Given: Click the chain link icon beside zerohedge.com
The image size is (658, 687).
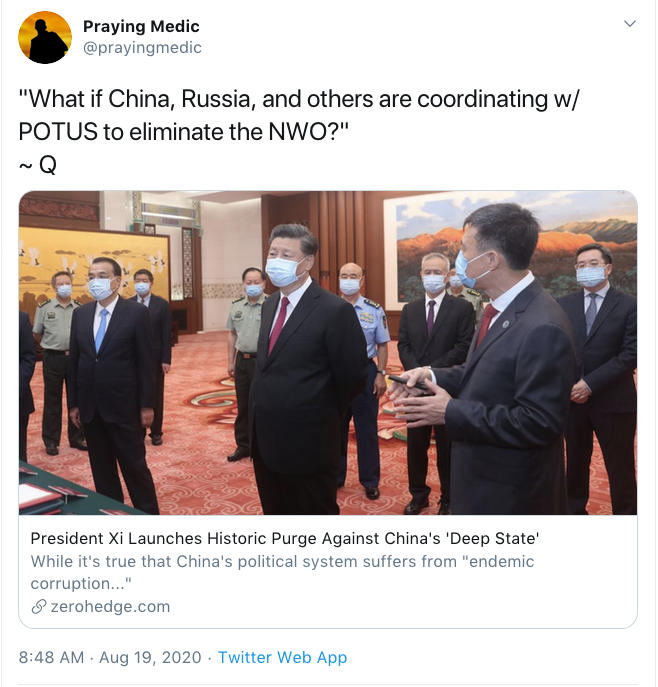Looking at the screenshot, I should [39, 607].
